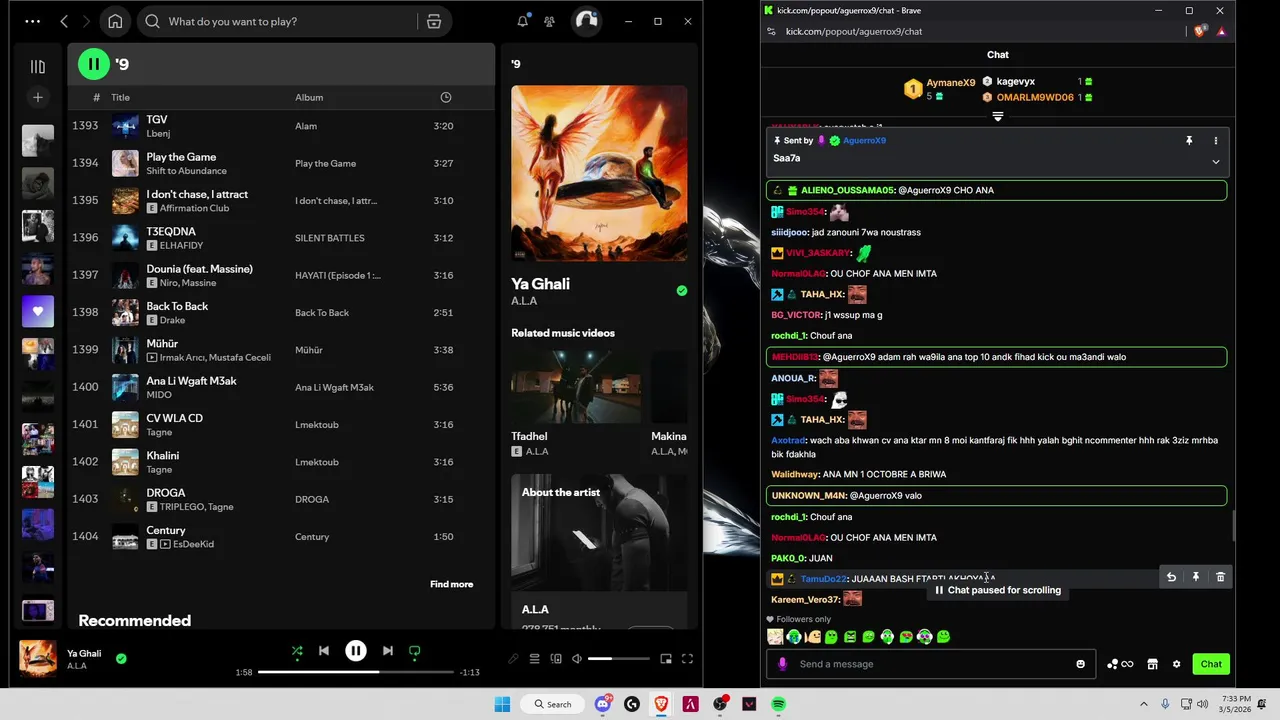
Task: Enter full screen player mode
Action: [687, 659]
